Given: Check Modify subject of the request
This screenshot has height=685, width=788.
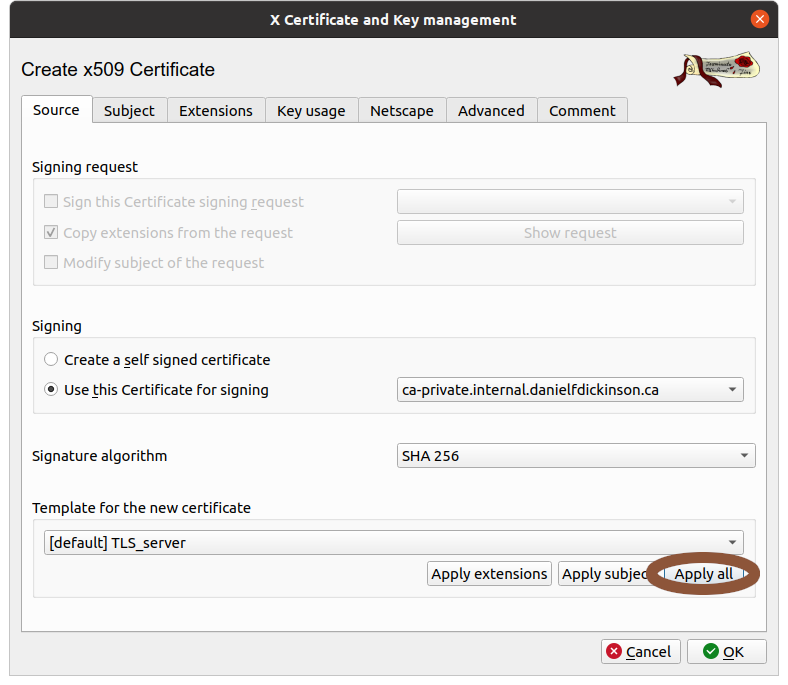Looking at the screenshot, I should 154,263.
